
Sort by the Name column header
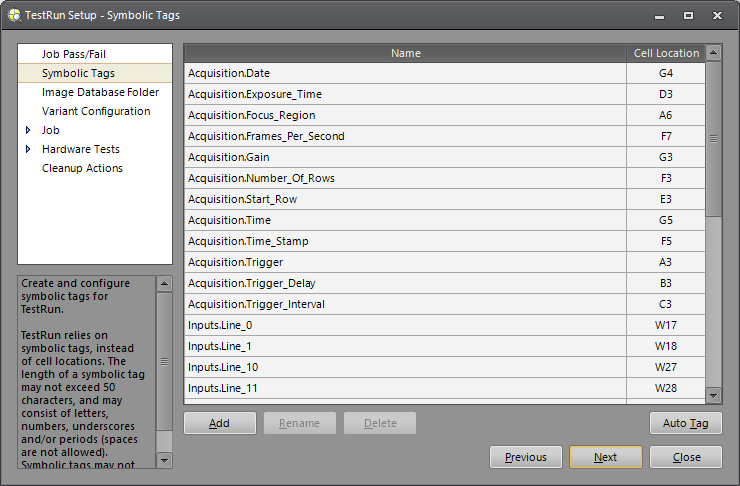tap(405, 53)
